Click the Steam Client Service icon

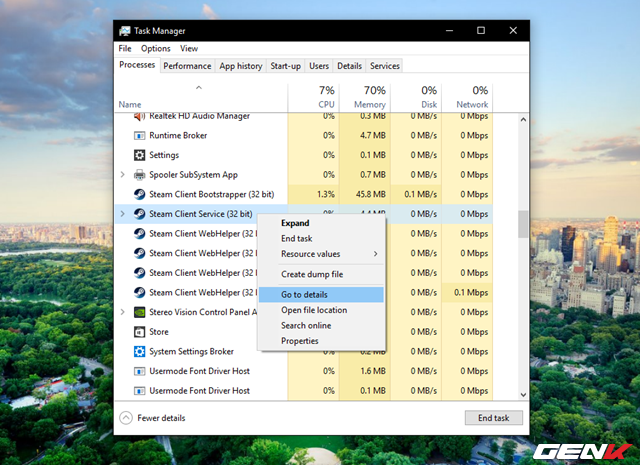pos(140,214)
